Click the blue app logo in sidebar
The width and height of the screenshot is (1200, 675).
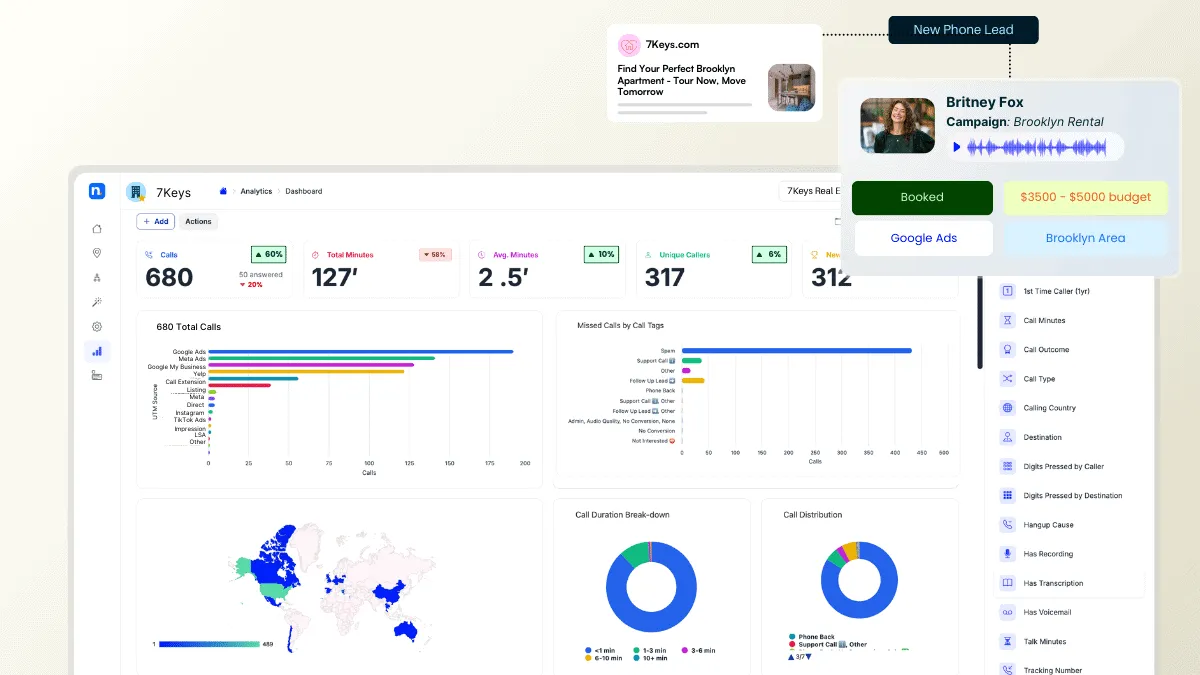click(97, 191)
